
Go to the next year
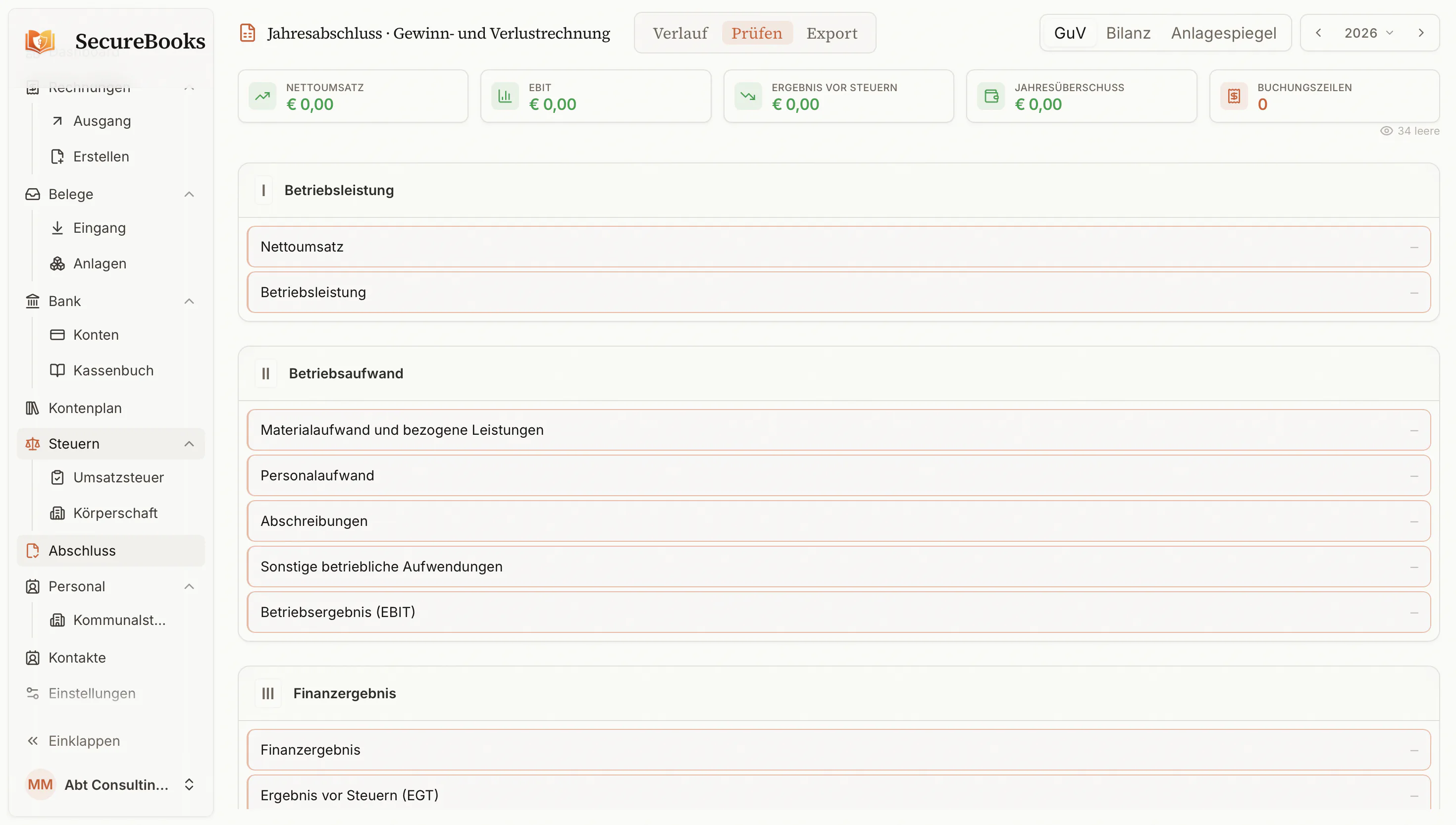(x=1421, y=33)
